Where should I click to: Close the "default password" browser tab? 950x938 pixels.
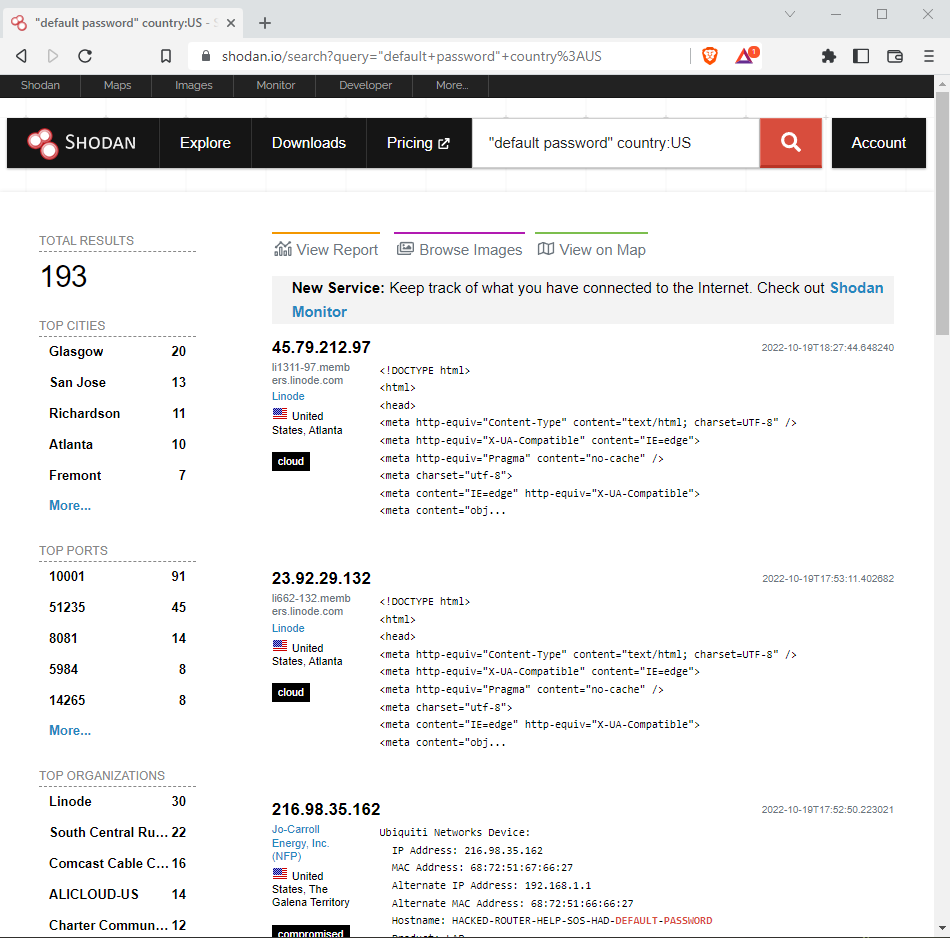[x=231, y=23]
